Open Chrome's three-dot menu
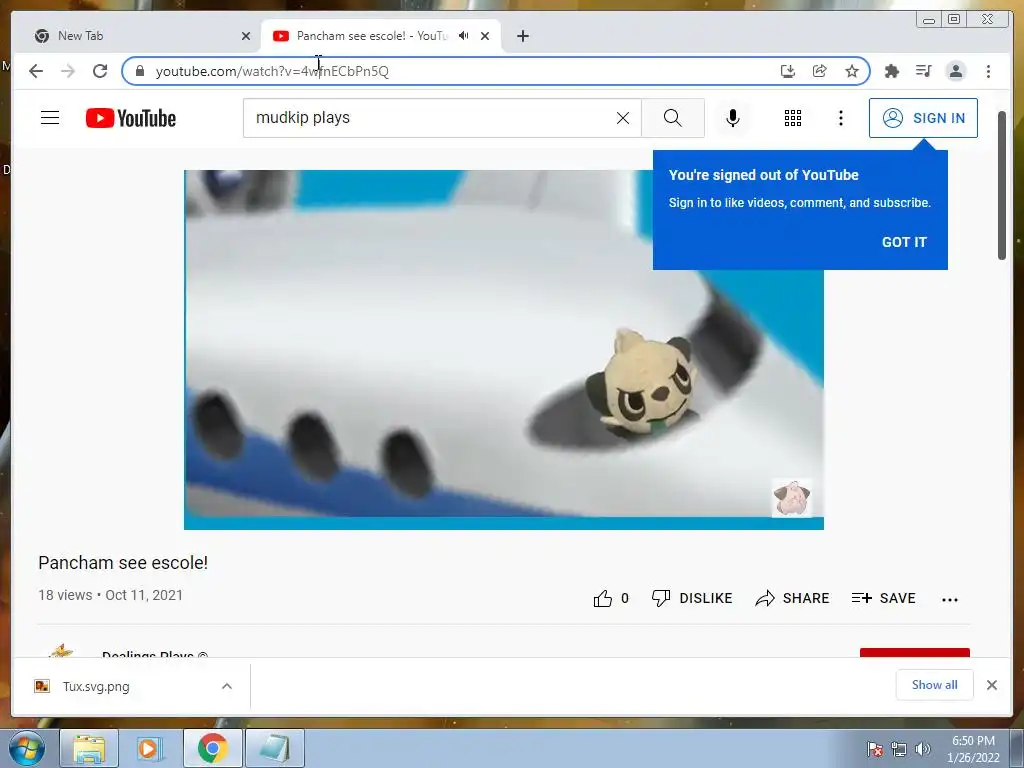Image resolution: width=1024 pixels, height=768 pixels. [988, 71]
